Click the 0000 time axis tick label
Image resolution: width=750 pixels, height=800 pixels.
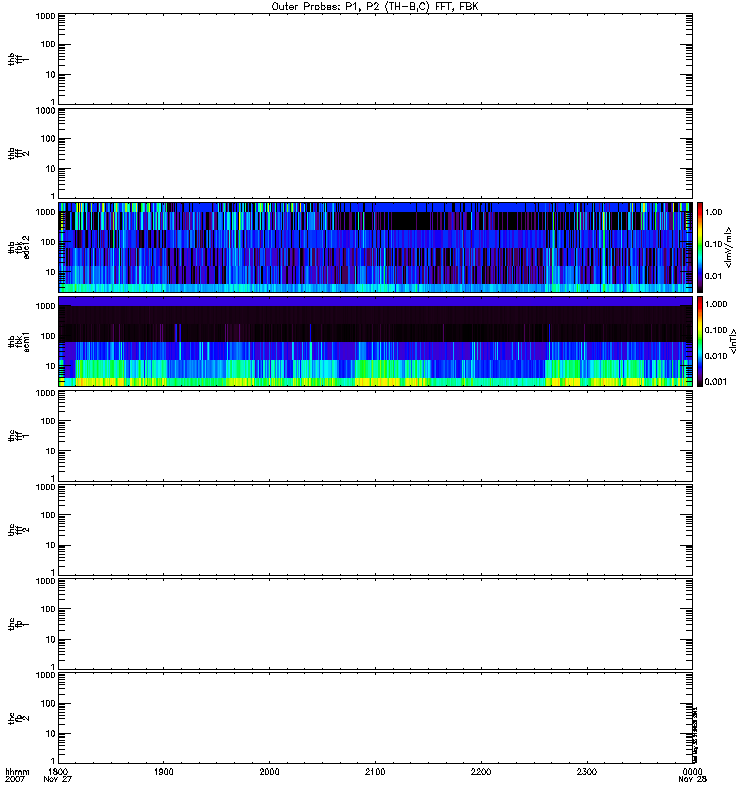[x=691, y=772]
